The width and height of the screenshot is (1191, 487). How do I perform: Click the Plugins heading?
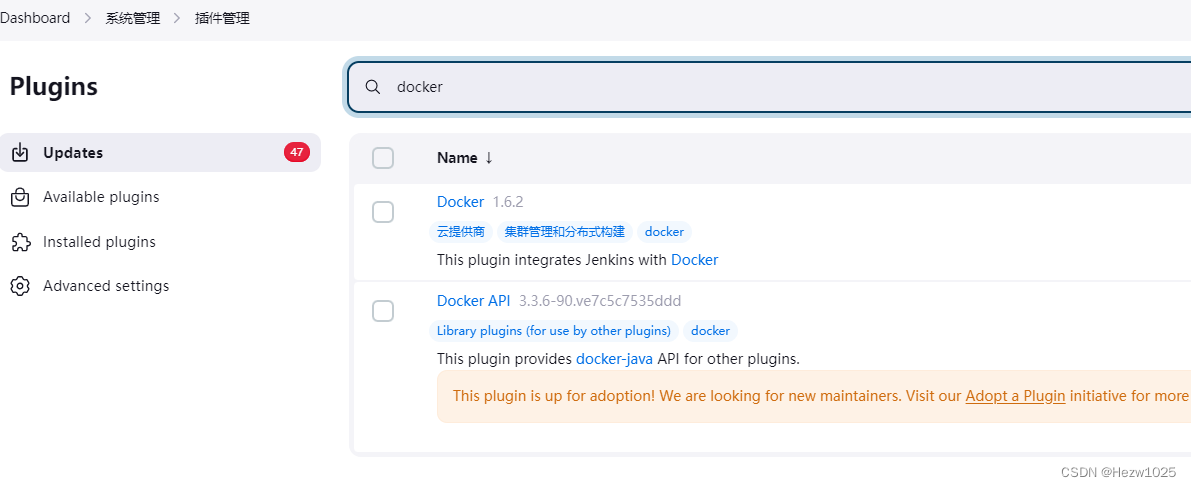pos(54,87)
